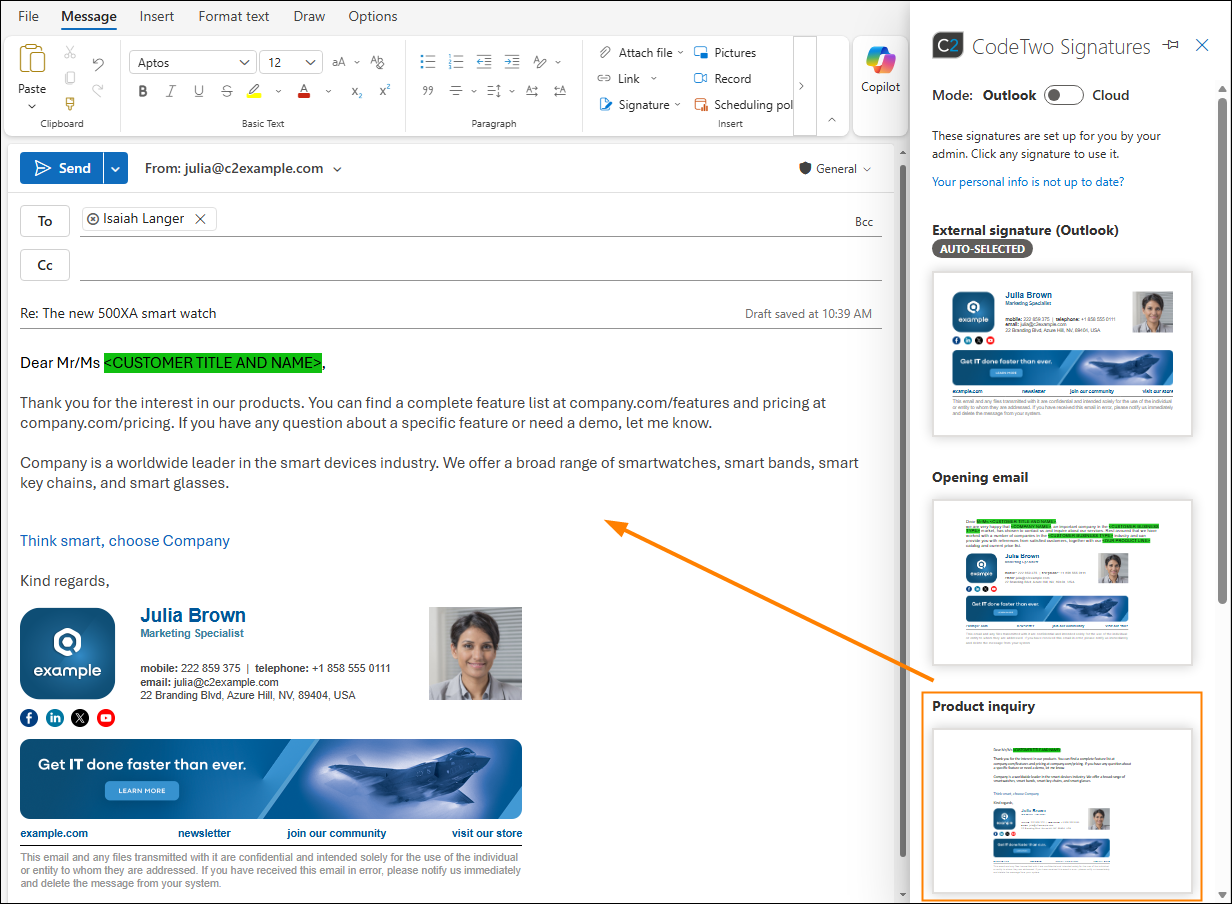Close the CodeTwo Signatures pane
1232x904 pixels.
pyautogui.click(x=1203, y=45)
